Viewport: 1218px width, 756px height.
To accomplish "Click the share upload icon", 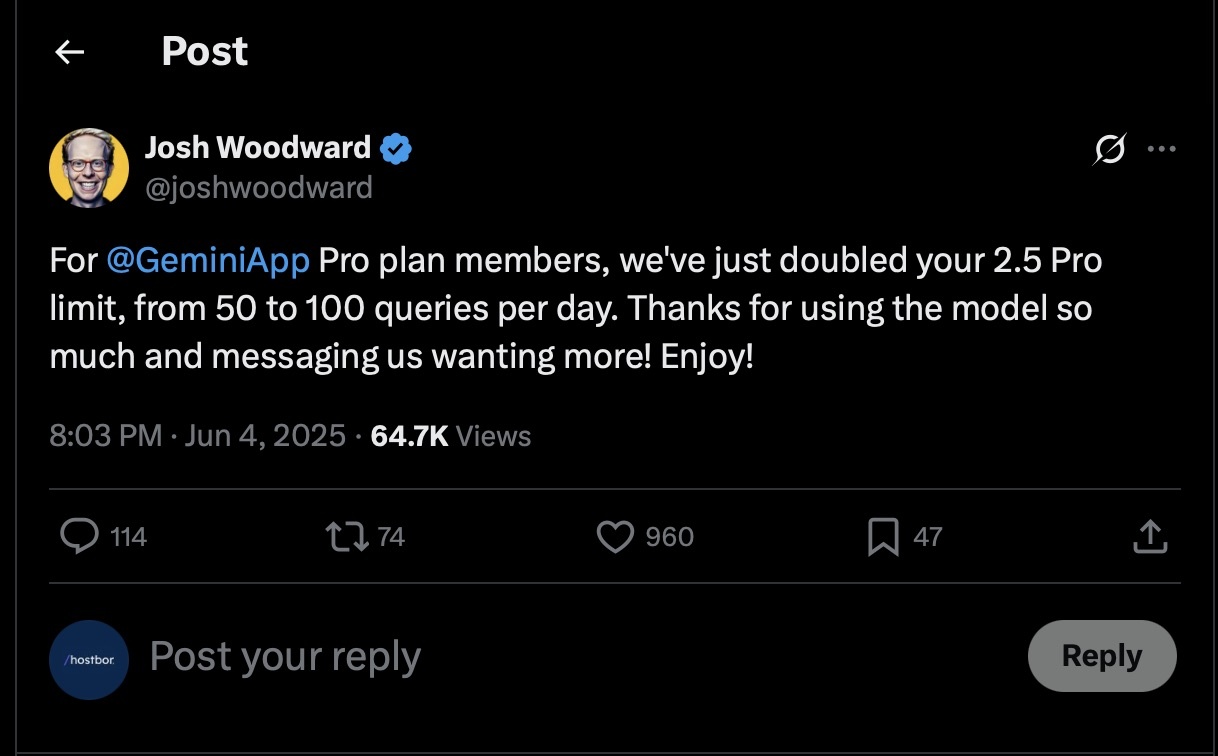I will 1150,537.
